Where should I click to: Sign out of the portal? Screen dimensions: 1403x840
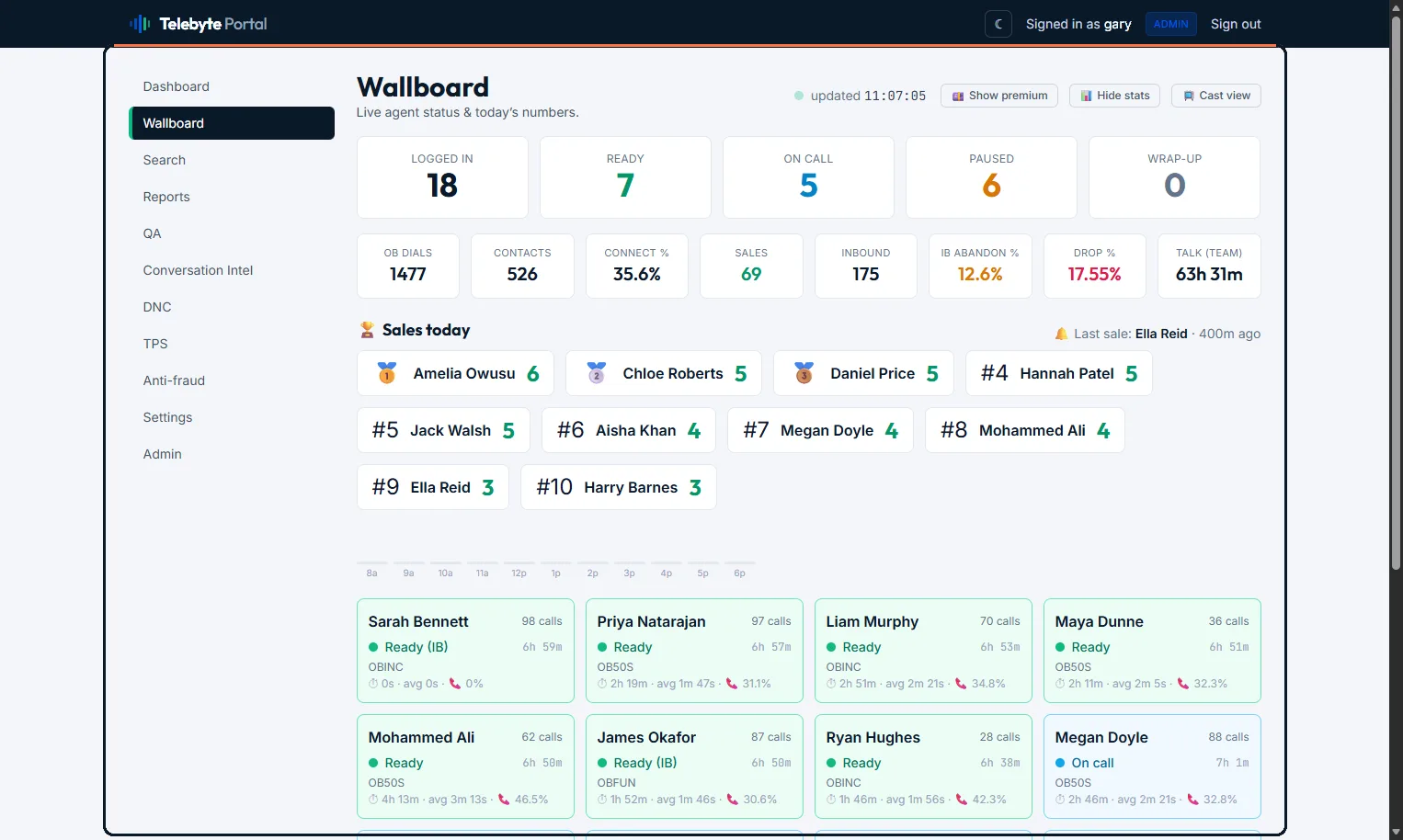[1235, 24]
